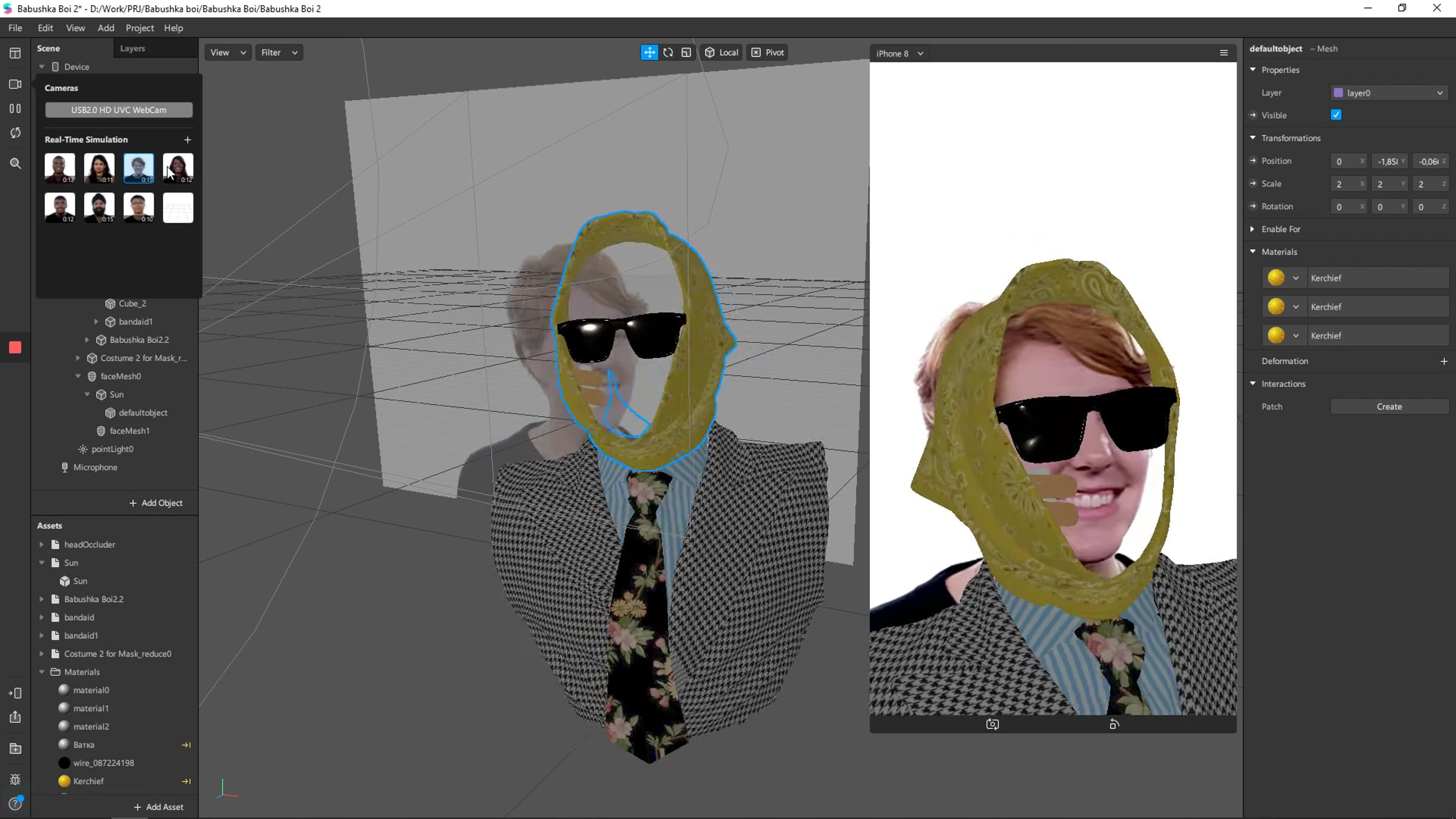Open the Project menu
1456x819 pixels.
coord(140,28)
